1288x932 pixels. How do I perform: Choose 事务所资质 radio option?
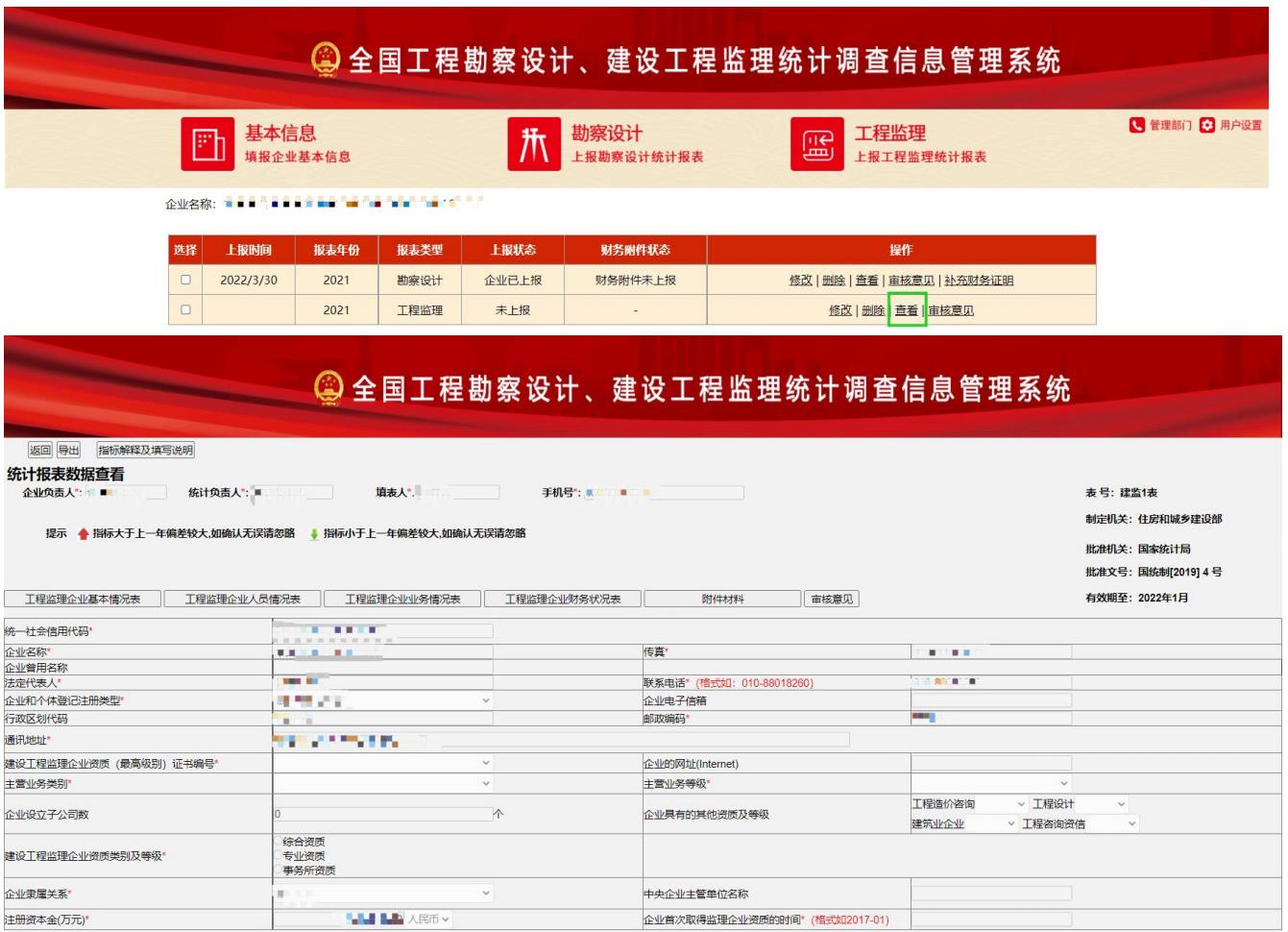(x=279, y=871)
